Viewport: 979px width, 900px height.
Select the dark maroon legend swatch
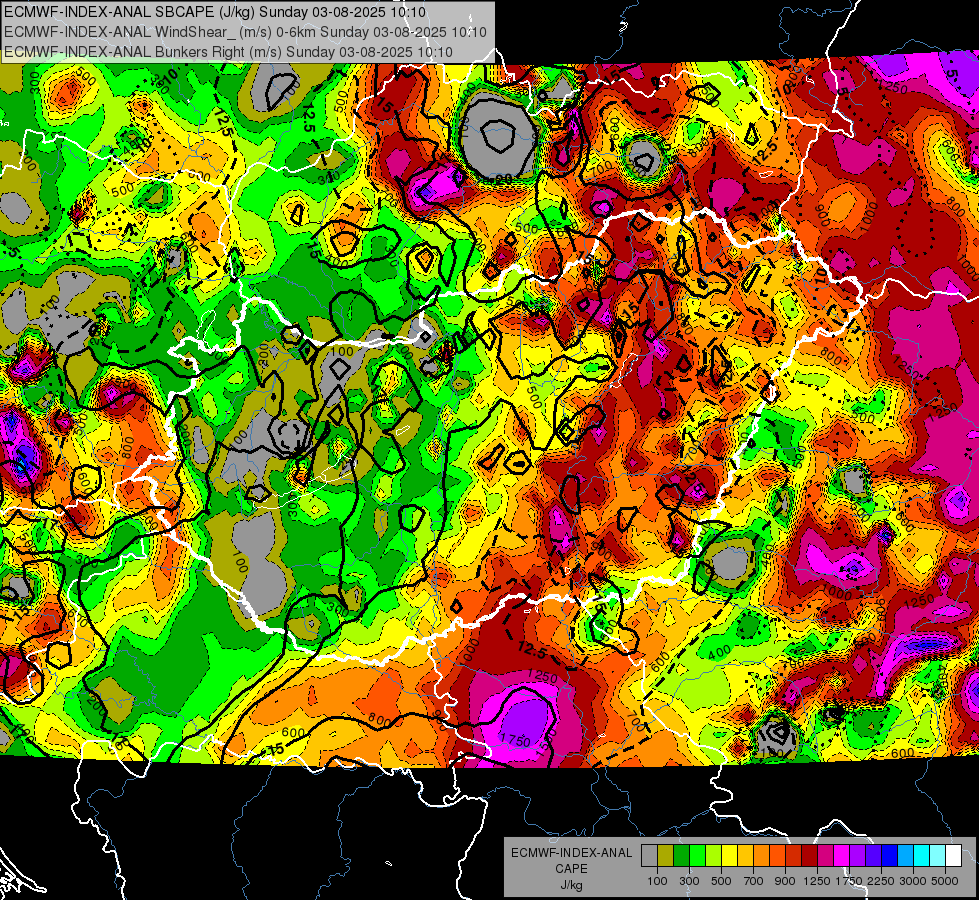809,855
